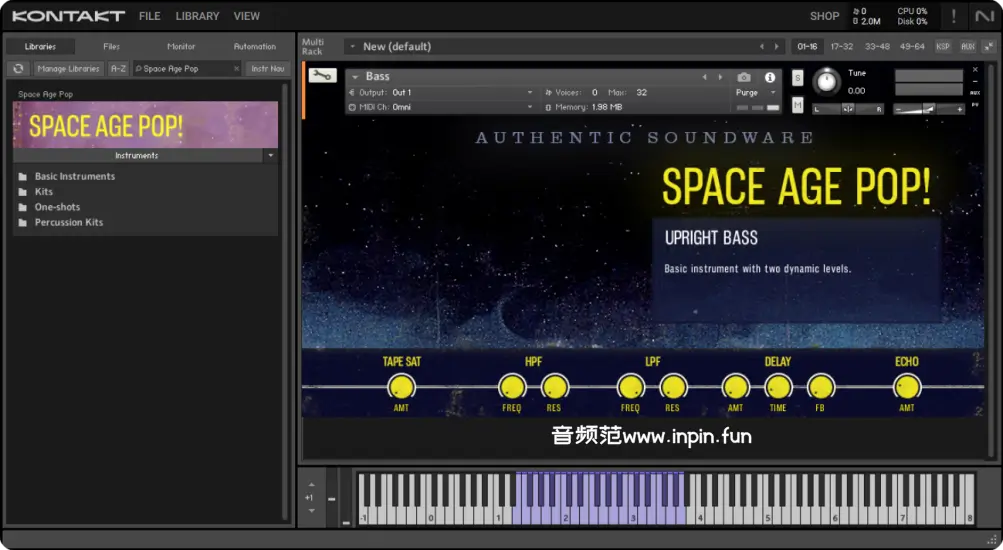Click the Native Instruments logo icon
This screenshot has width=1003, height=550.
984,16
